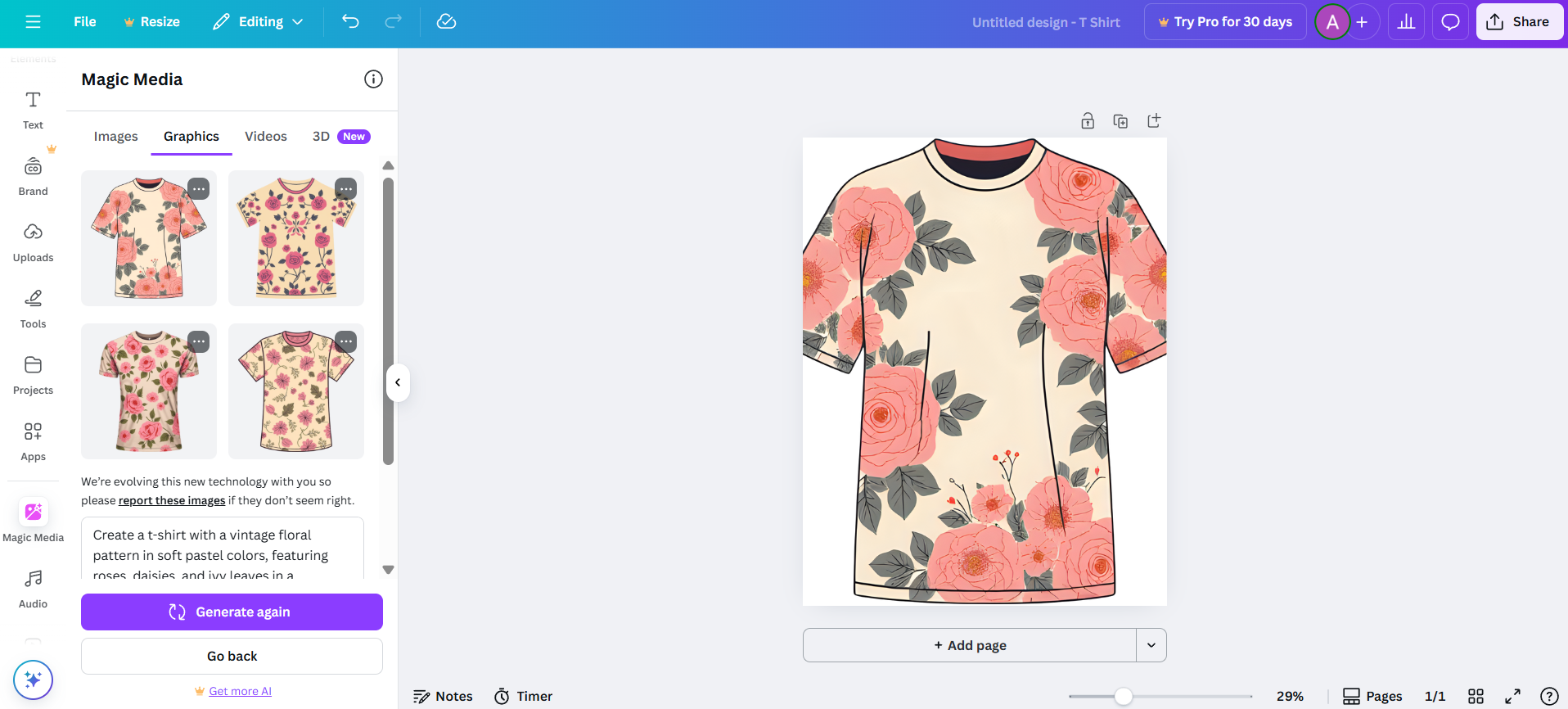Open the Brand sidebar panel
Viewport: 1568px width, 709px height.
33,176
